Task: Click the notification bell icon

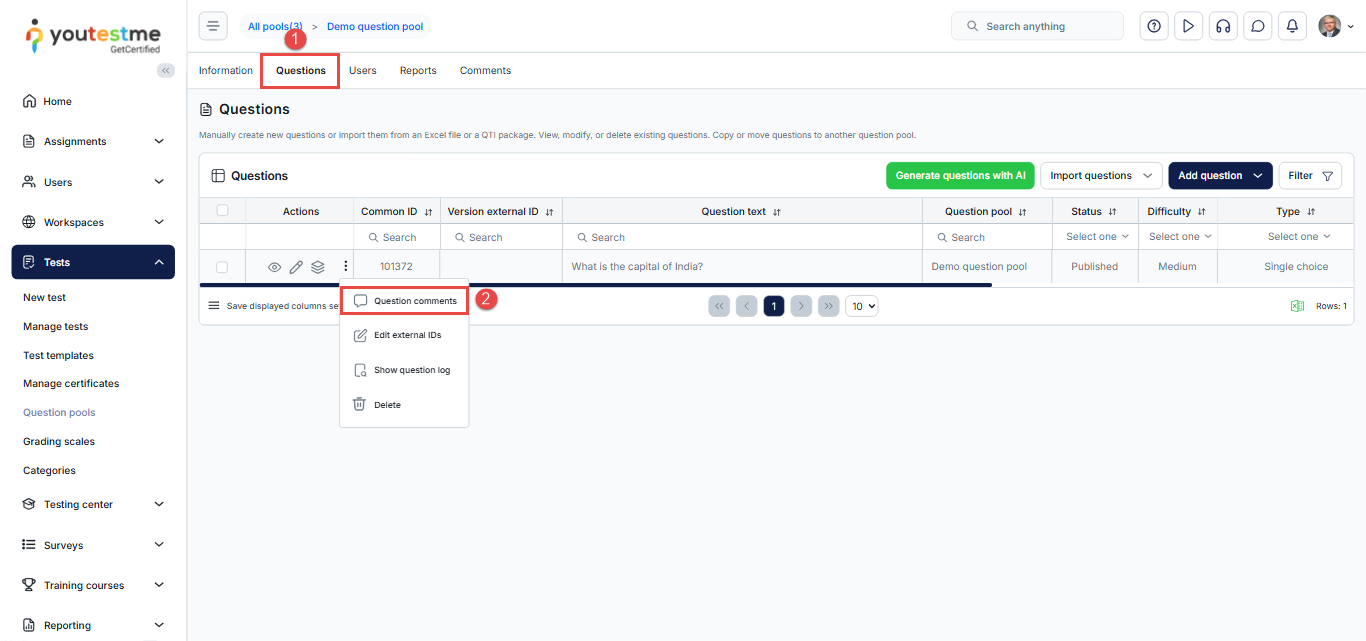Action: point(1292,26)
